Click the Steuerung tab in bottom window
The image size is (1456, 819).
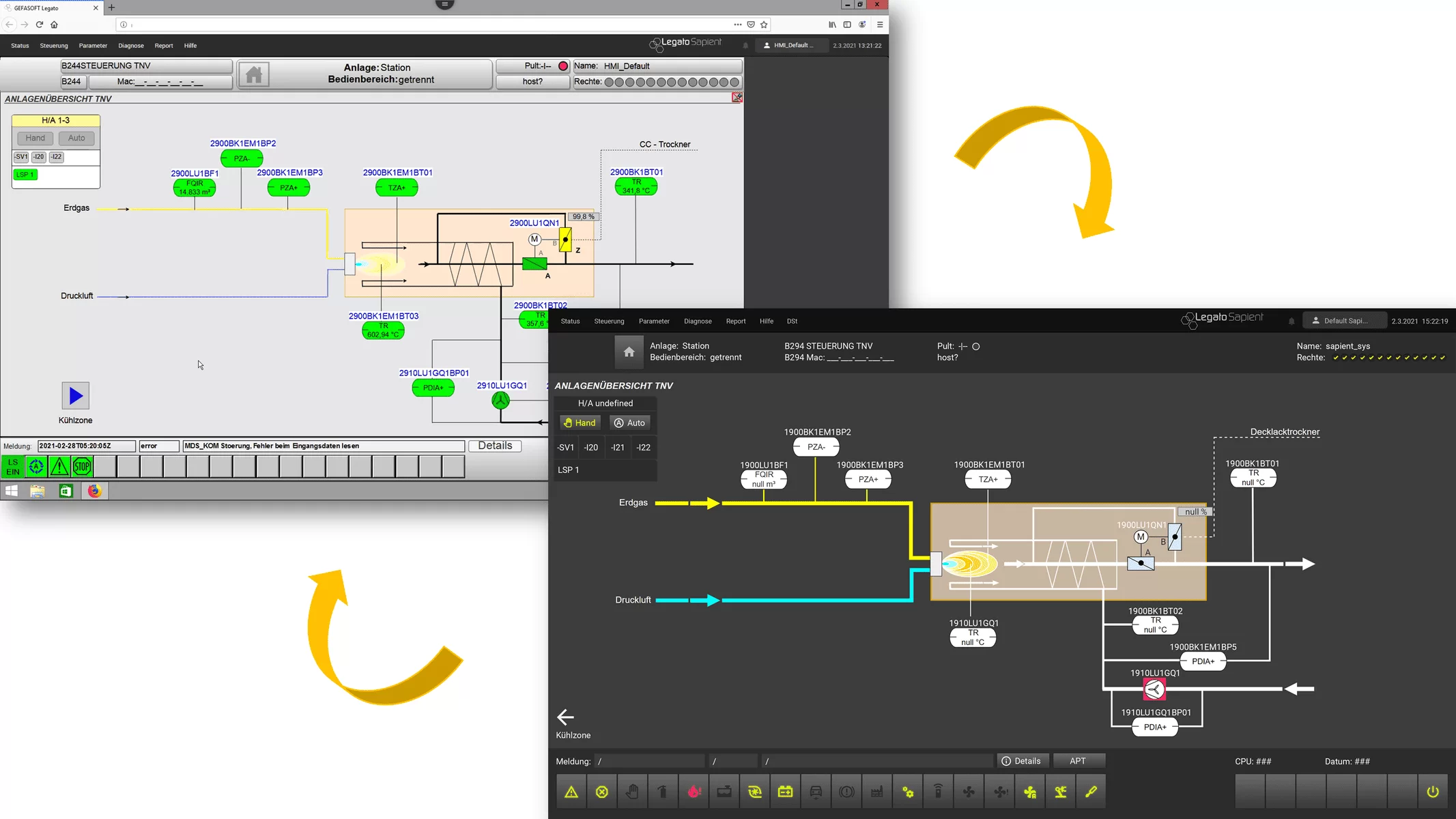point(609,321)
